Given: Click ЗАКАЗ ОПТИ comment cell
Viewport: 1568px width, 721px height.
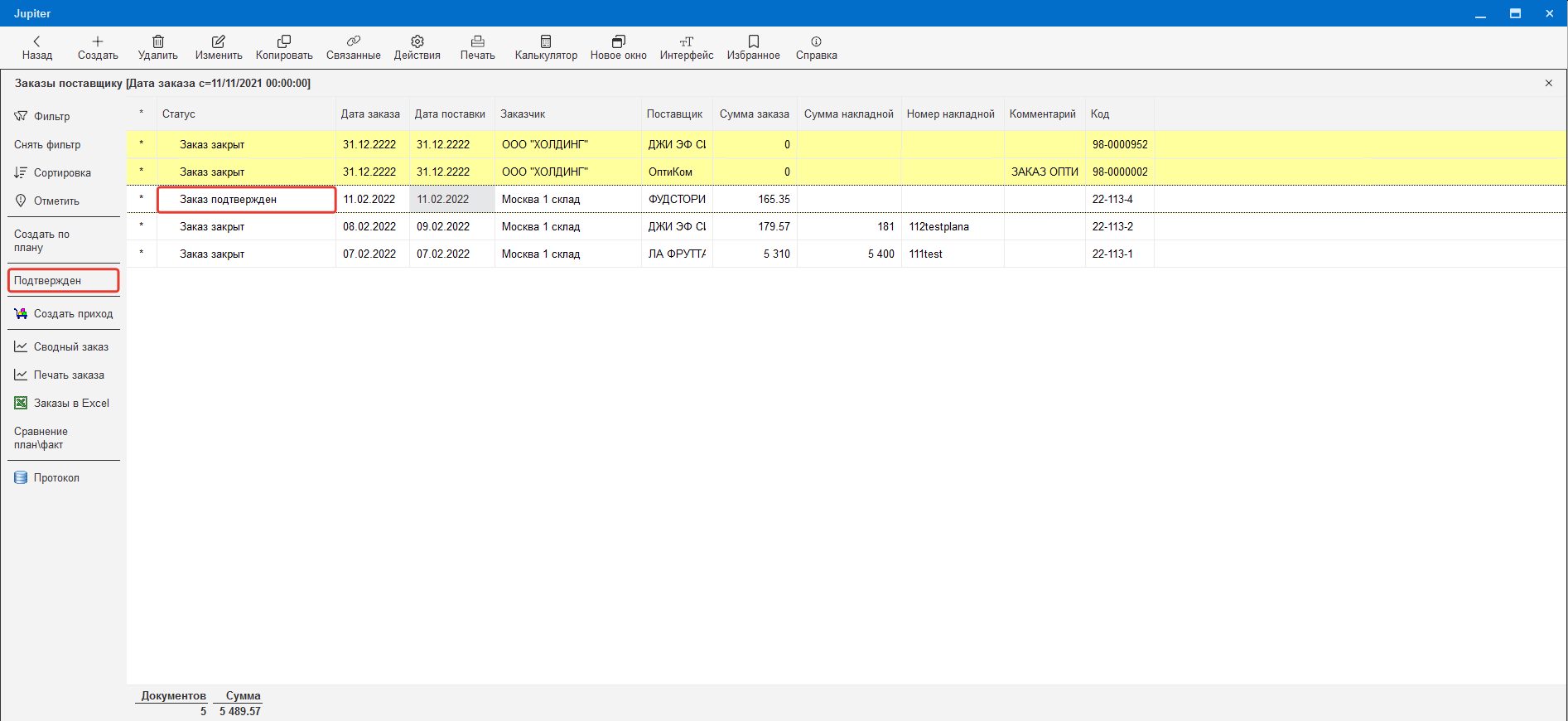Looking at the screenshot, I should tap(1045, 172).
